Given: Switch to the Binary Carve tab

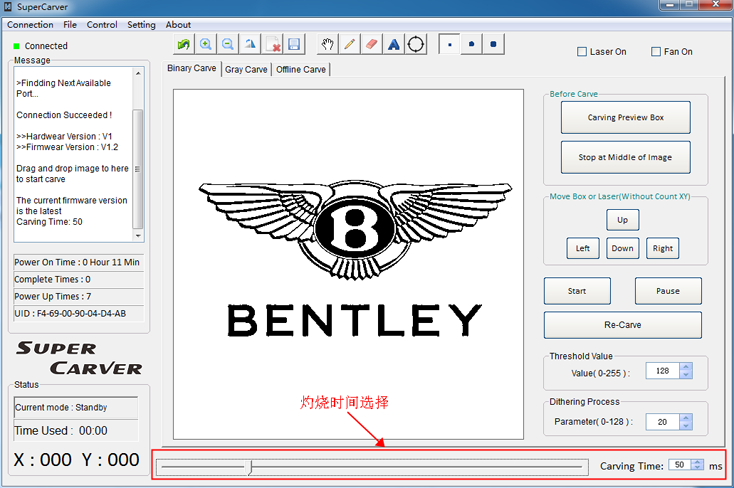Looking at the screenshot, I should tap(191, 68).
